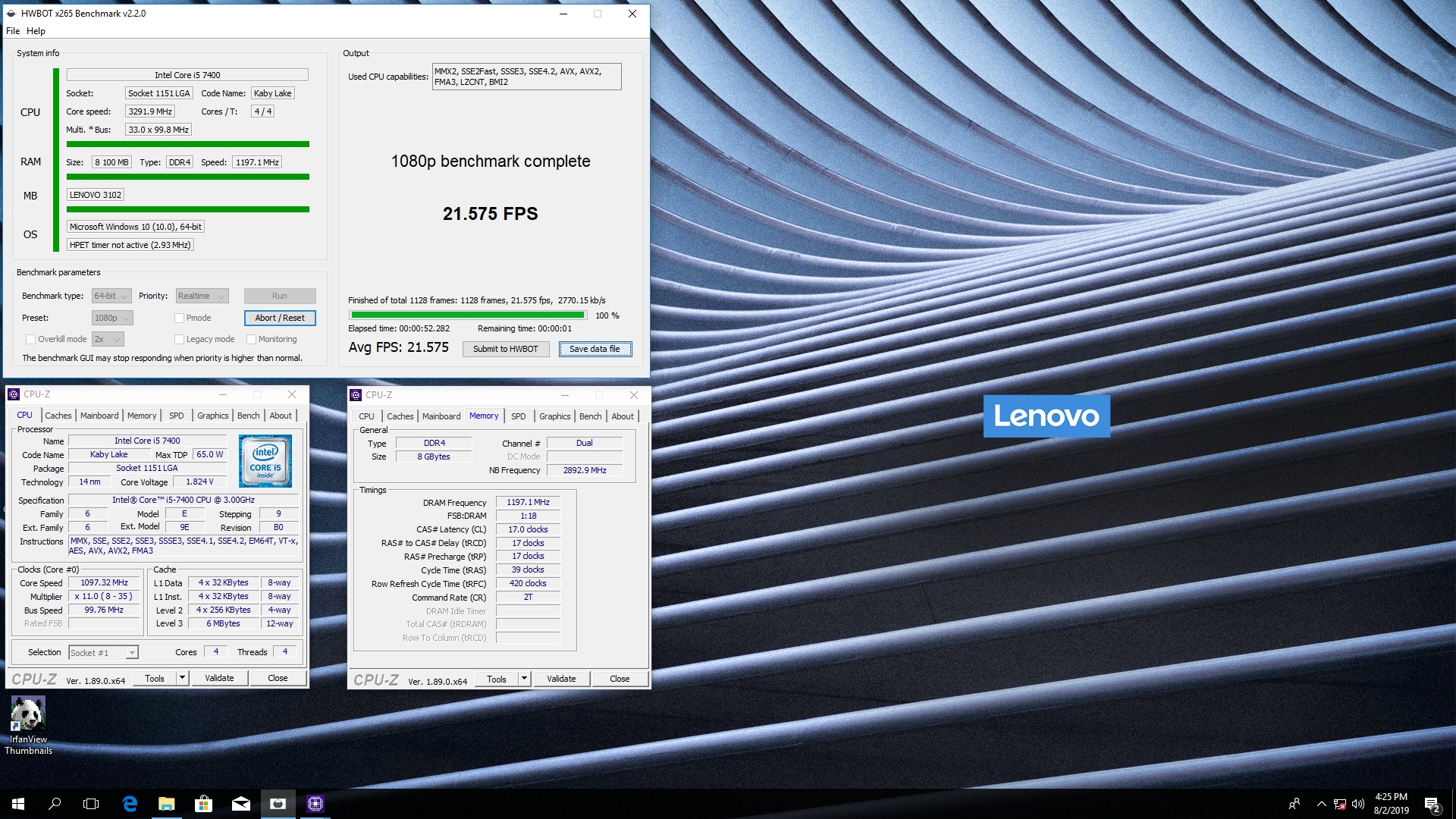
Task: Open taskbar search magnifier
Action: point(55,804)
